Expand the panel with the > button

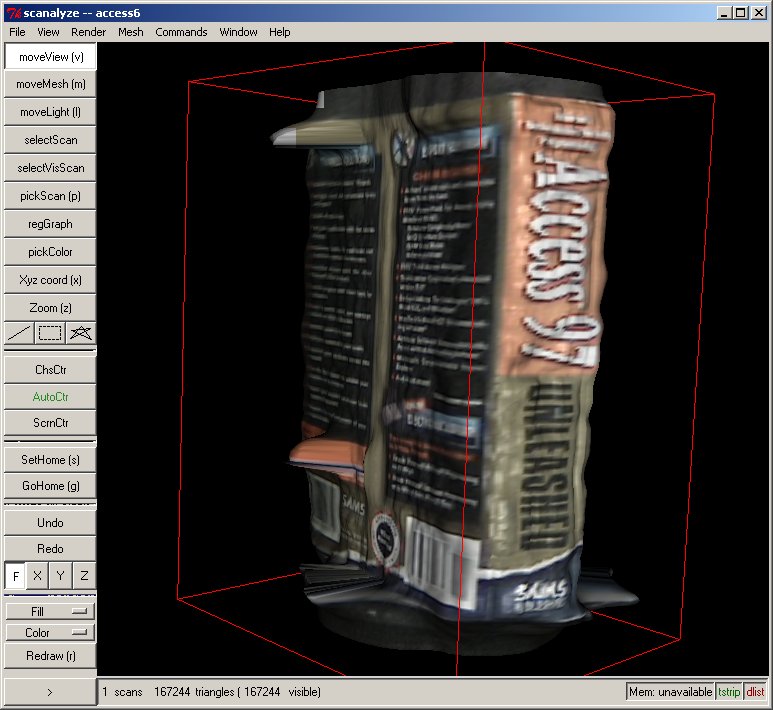tap(50, 691)
